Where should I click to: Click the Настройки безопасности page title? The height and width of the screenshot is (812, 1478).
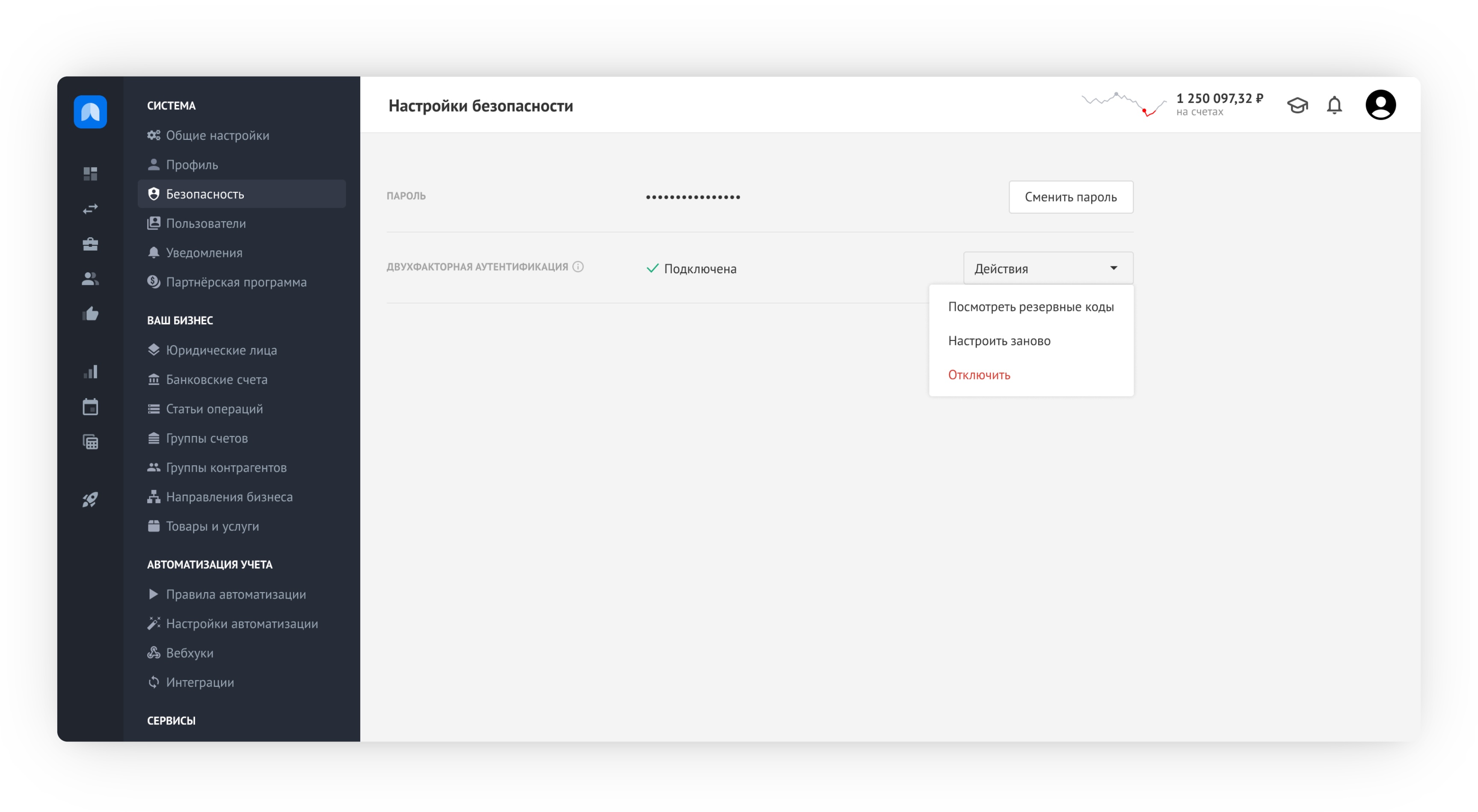[481, 106]
